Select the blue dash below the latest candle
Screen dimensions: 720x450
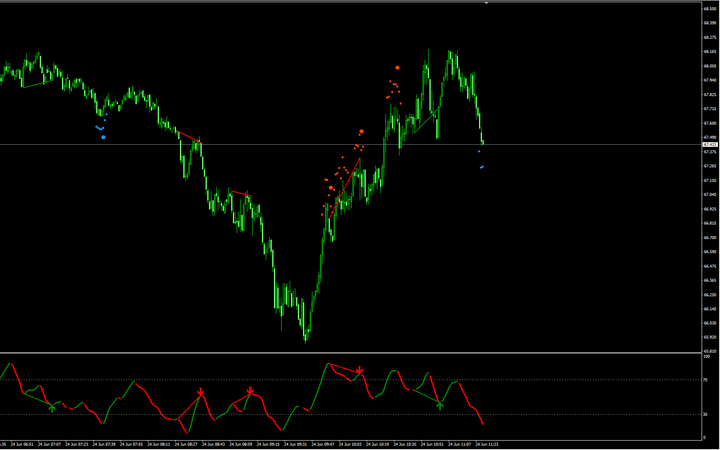coord(482,167)
